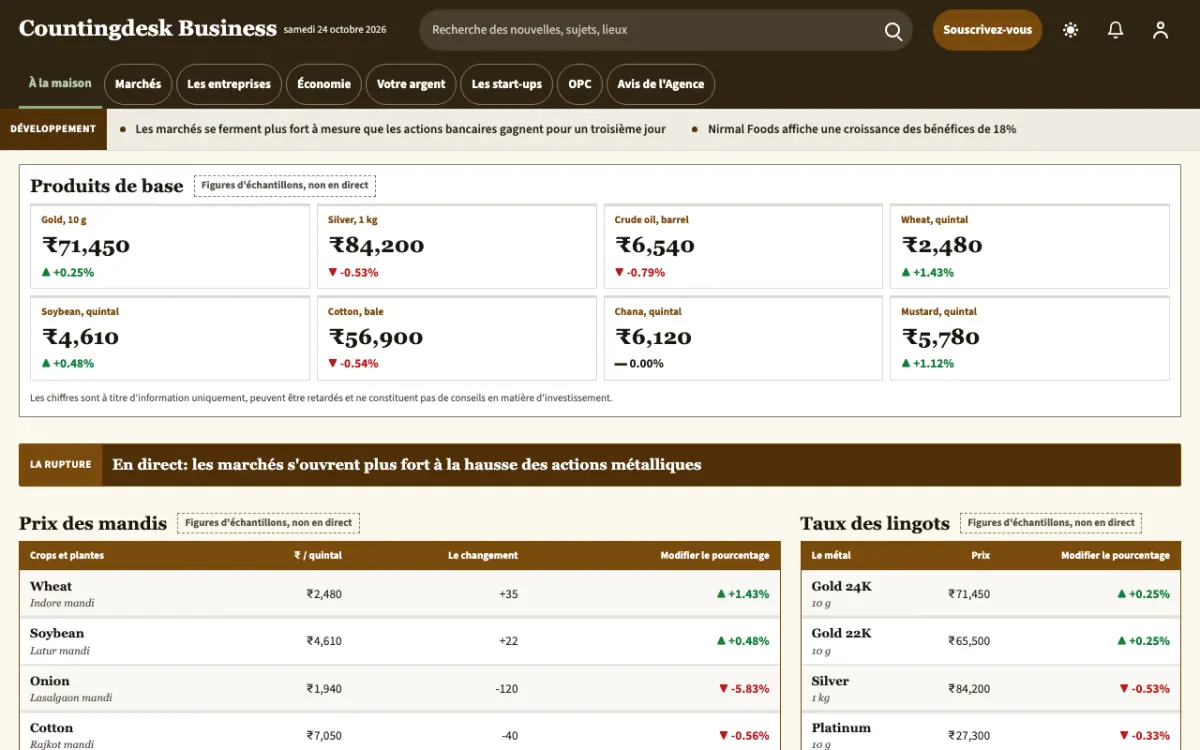Select the À la maison tab
Screen dimensions: 1200x750
click(60, 84)
